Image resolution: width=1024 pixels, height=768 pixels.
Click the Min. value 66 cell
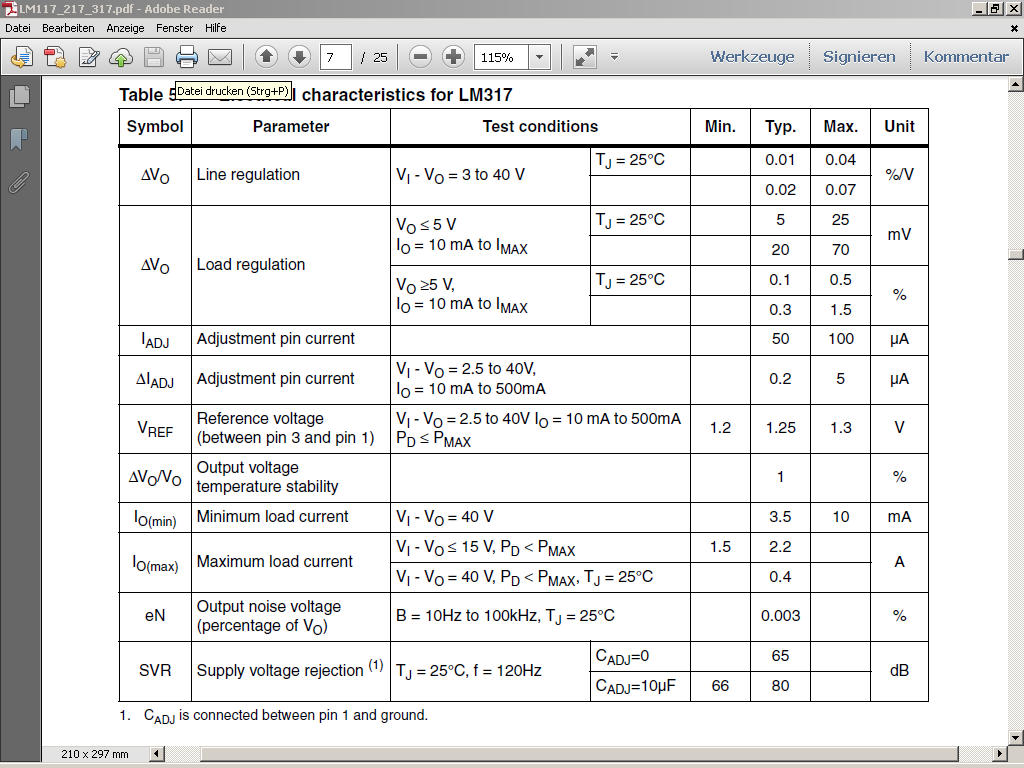click(x=720, y=686)
